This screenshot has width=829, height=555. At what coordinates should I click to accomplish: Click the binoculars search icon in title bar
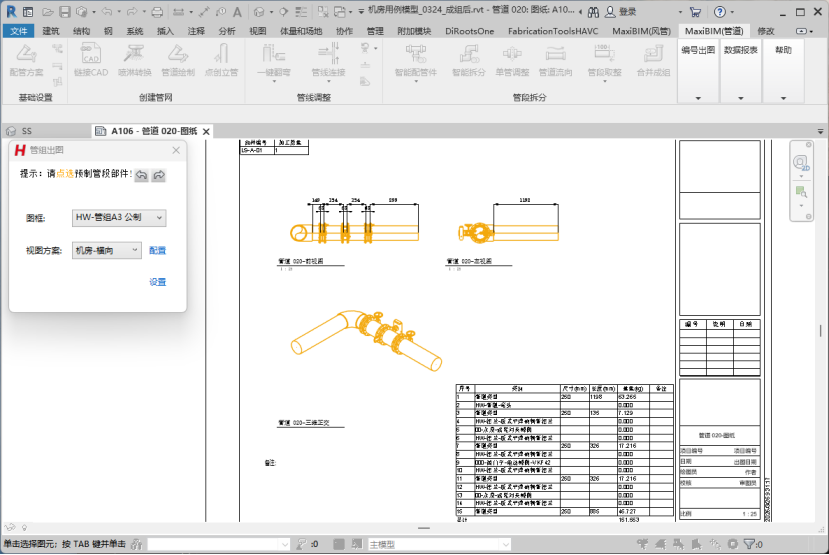(x=593, y=12)
